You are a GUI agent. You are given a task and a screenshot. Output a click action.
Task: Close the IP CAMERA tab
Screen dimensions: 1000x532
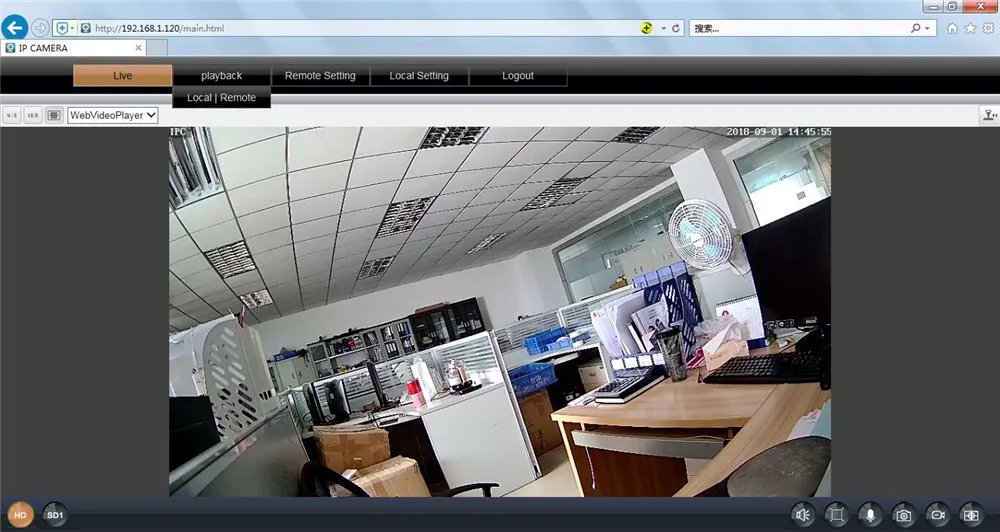tap(138, 48)
